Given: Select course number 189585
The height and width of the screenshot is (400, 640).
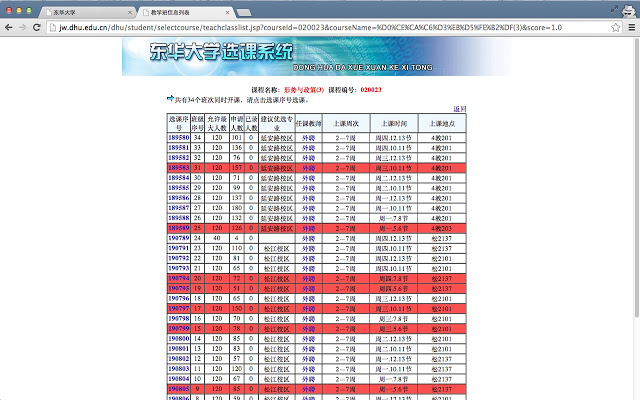Looking at the screenshot, I should (179, 188).
